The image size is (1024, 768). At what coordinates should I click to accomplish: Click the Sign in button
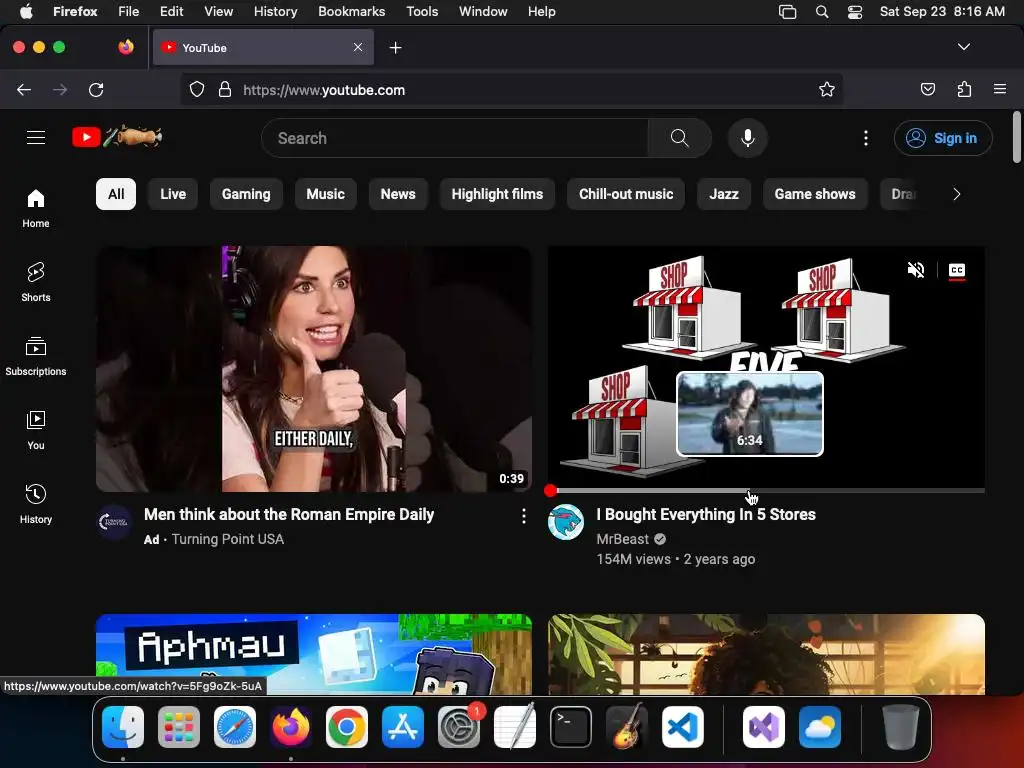943,138
